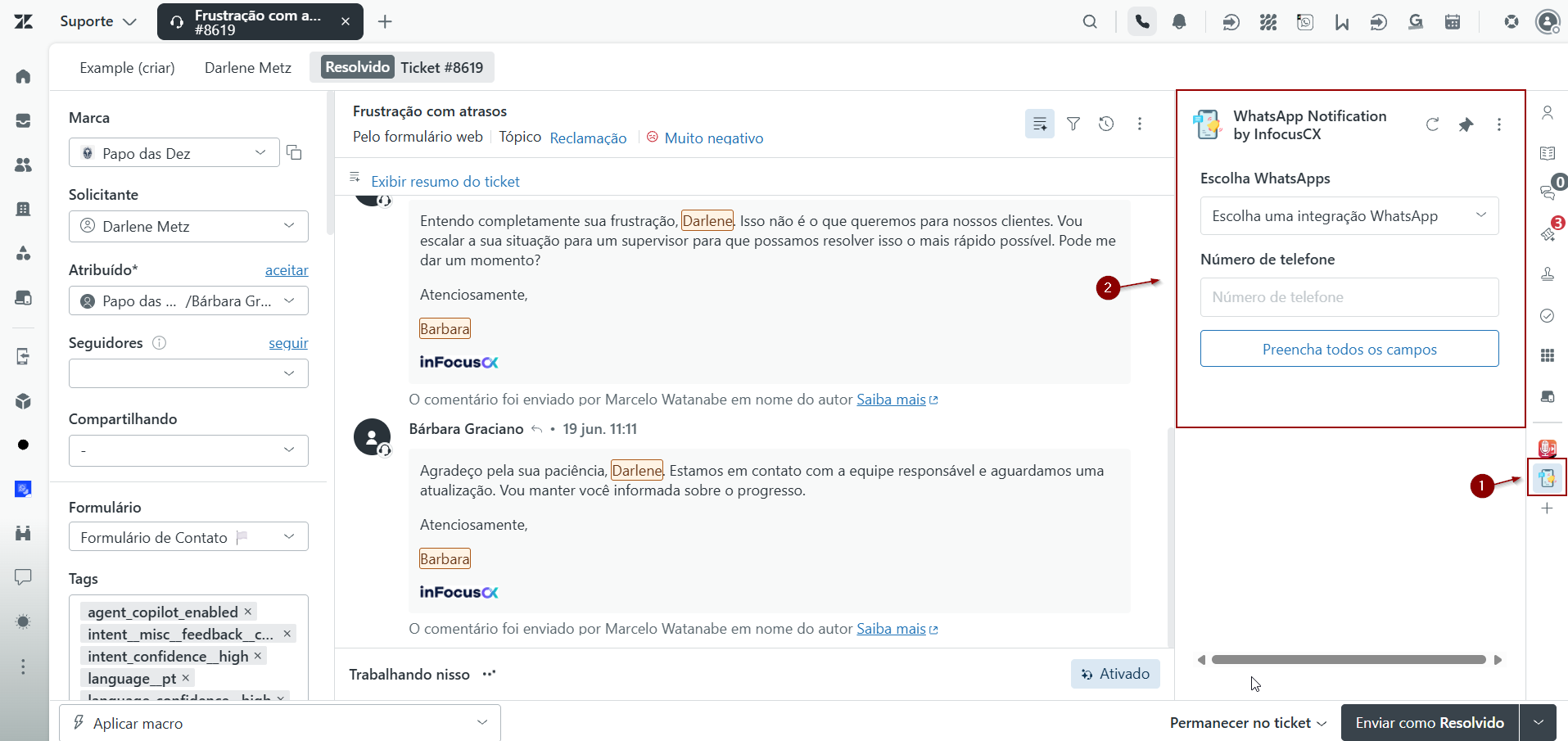1568x741 pixels.
Task: Open the Aplicar macro dropdown
Action: pyautogui.click(x=280, y=723)
